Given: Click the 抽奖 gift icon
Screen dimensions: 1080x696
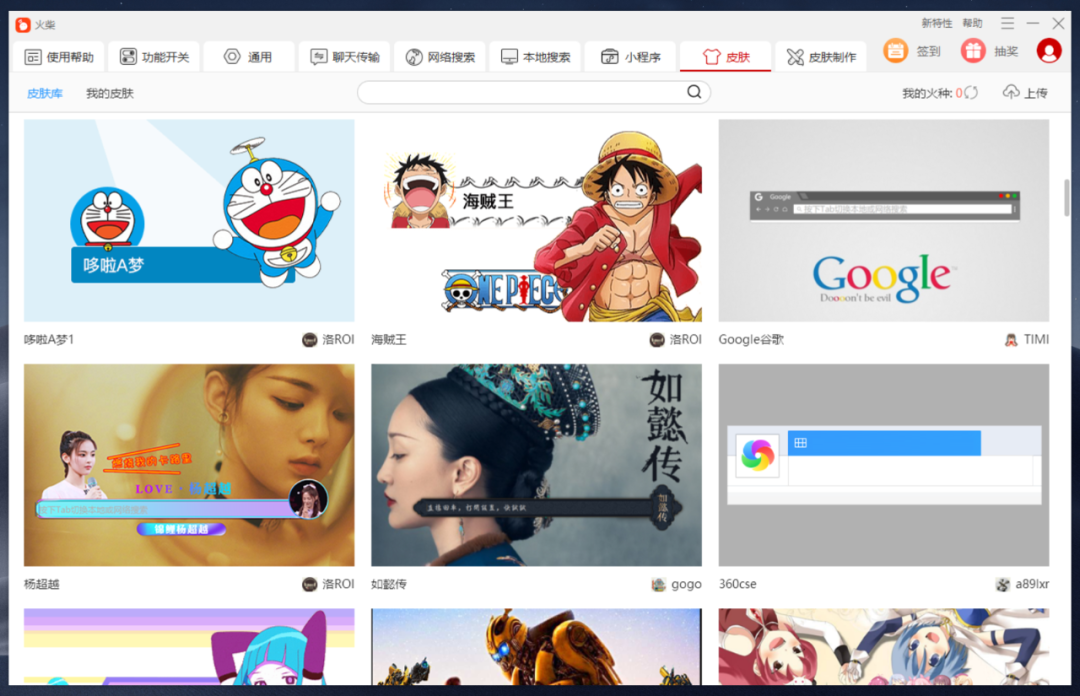Looking at the screenshot, I should pos(973,51).
